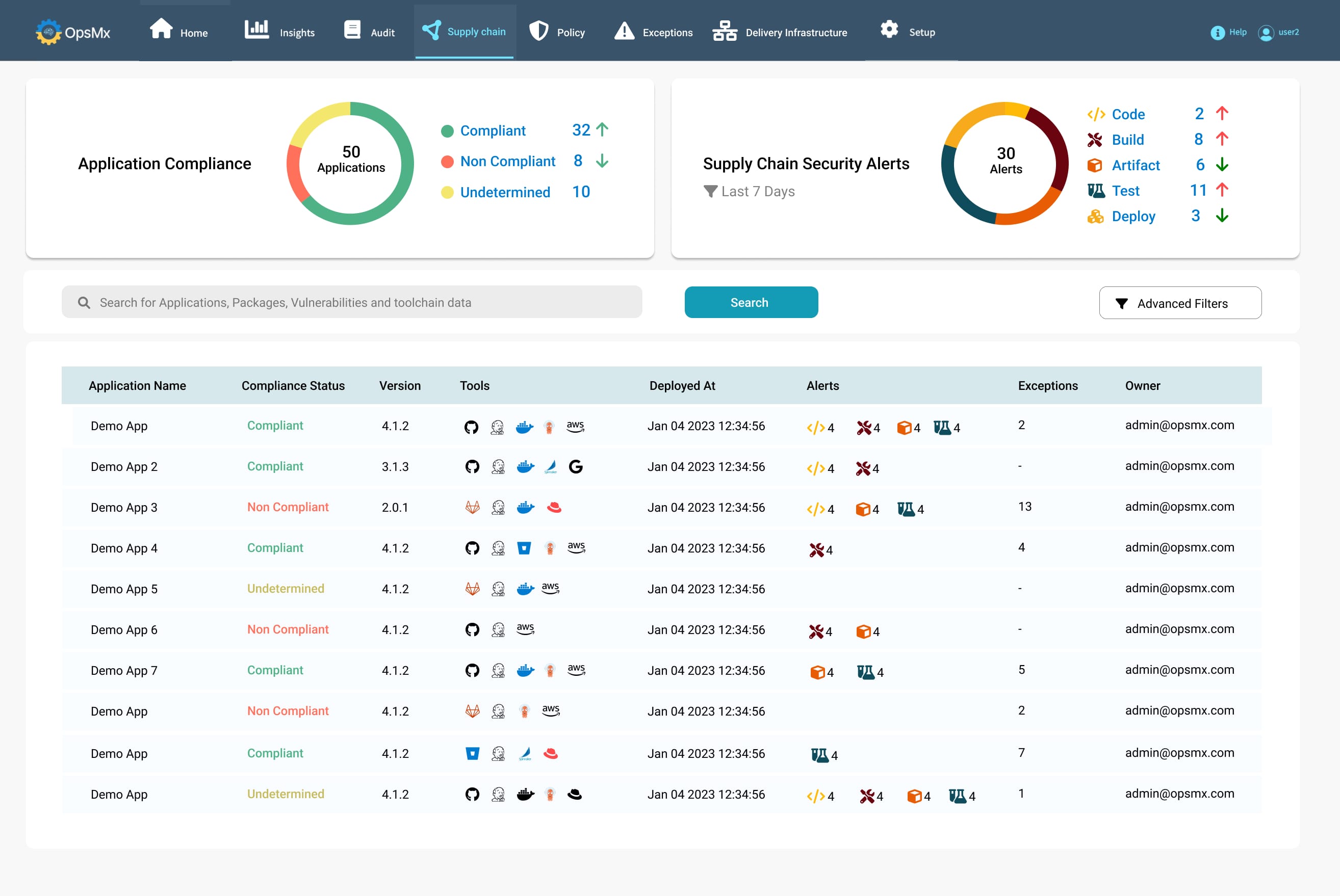Open the Demo App 2 row
1340x896 pixels.
[661, 467]
